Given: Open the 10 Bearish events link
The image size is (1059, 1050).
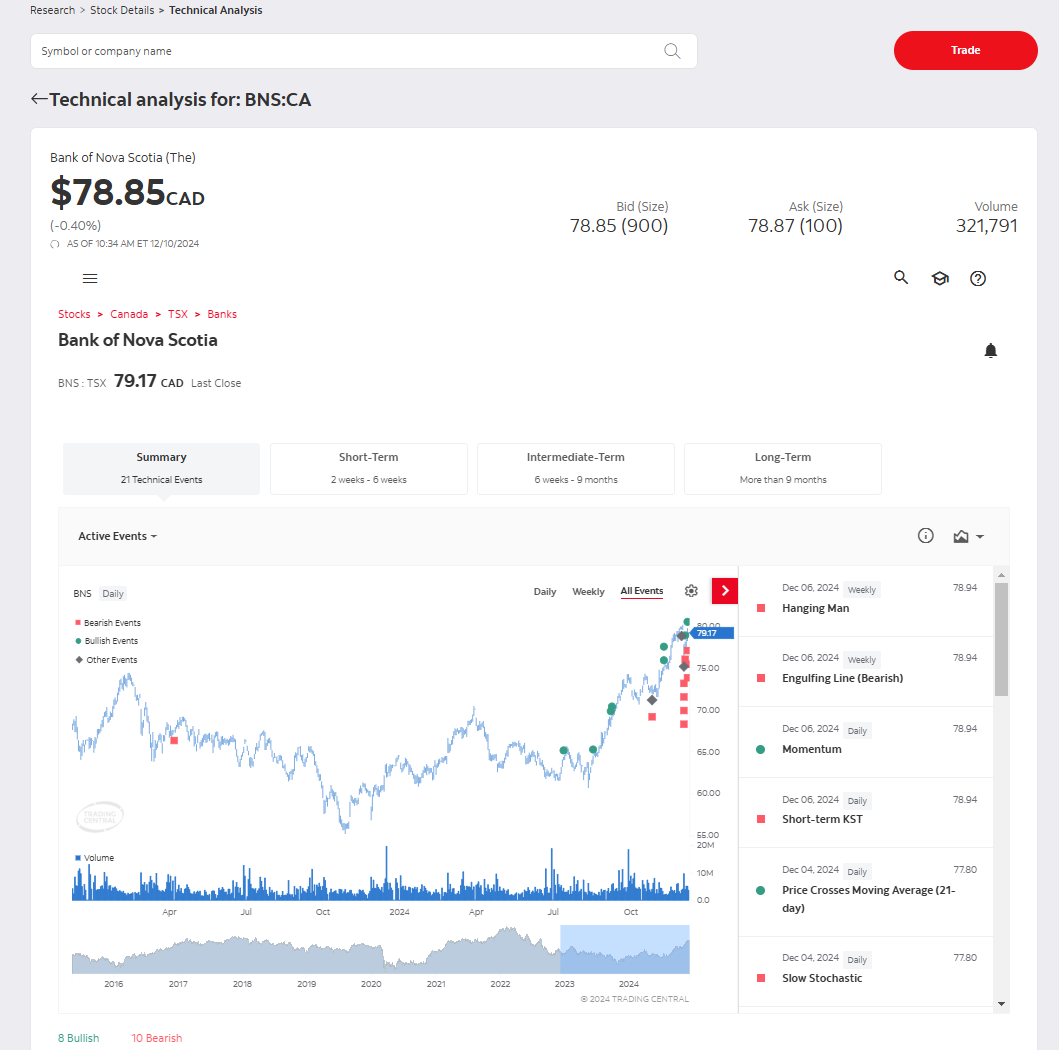Looking at the screenshot, I should (156, 1038).
